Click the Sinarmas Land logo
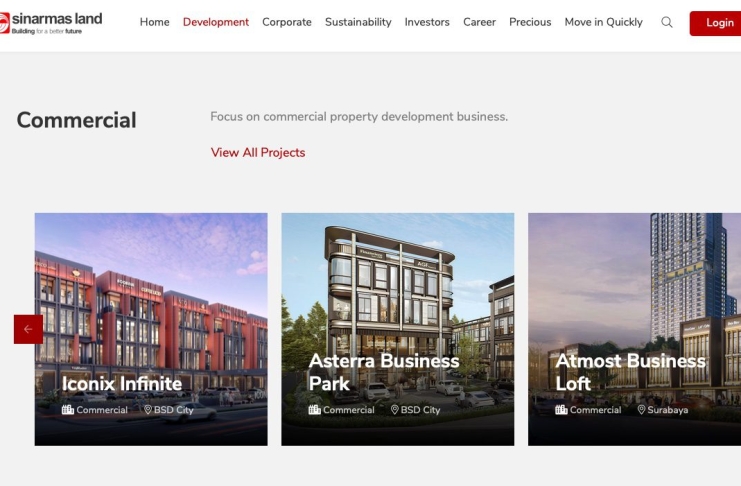The image size is (741, 486). tap(51, 23)
